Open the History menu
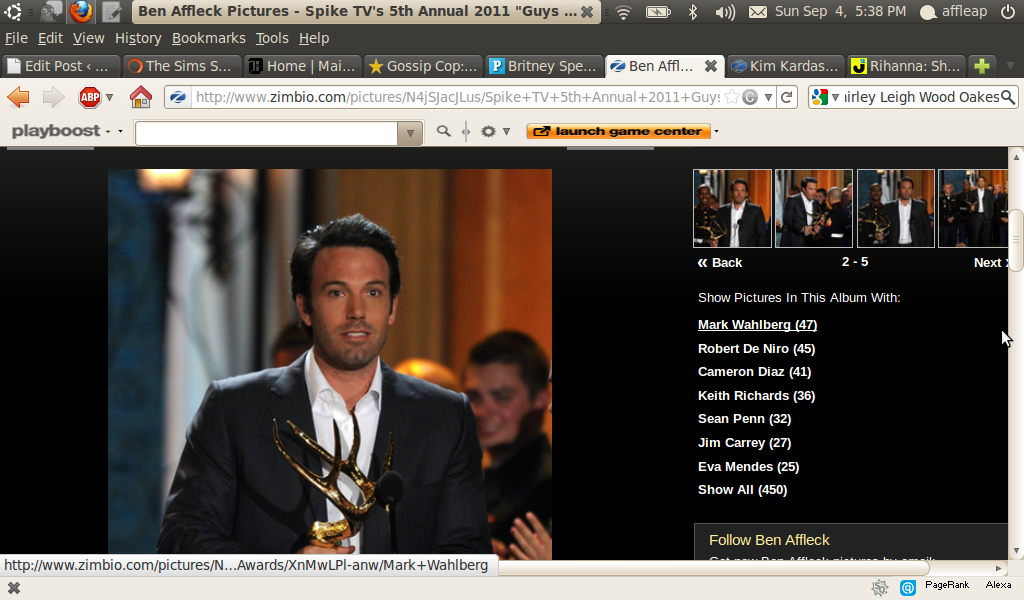The height and width of the screenshot is (600, 1024). [138, 39]
